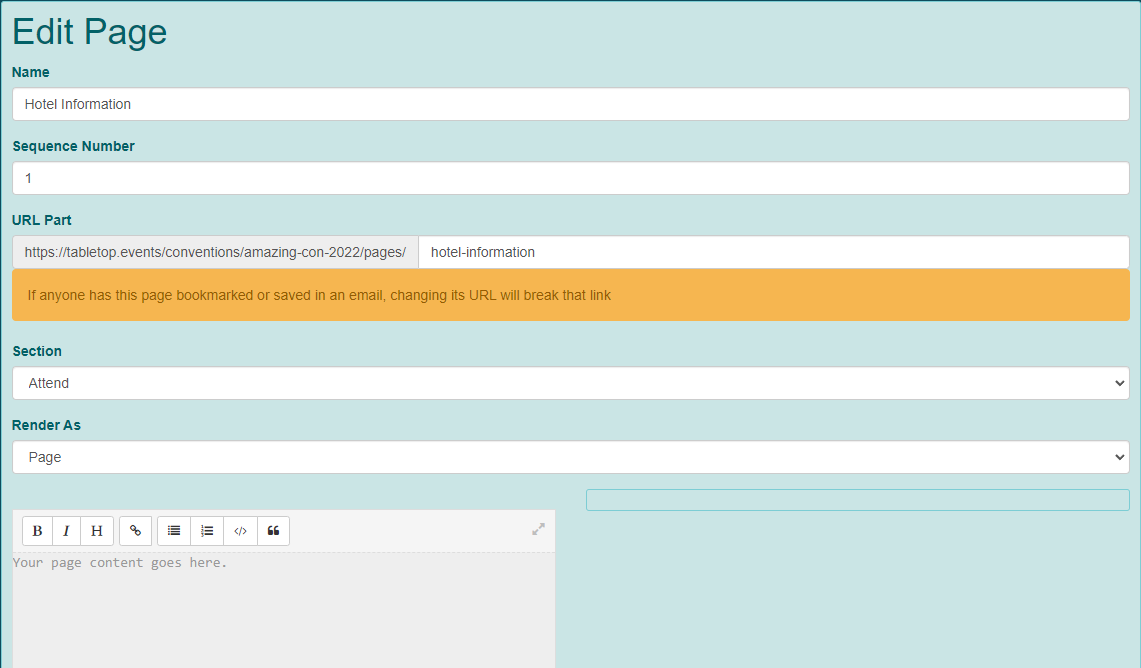
Task: Open the Section dropdown showing Attend
Action: click(570, 383)
